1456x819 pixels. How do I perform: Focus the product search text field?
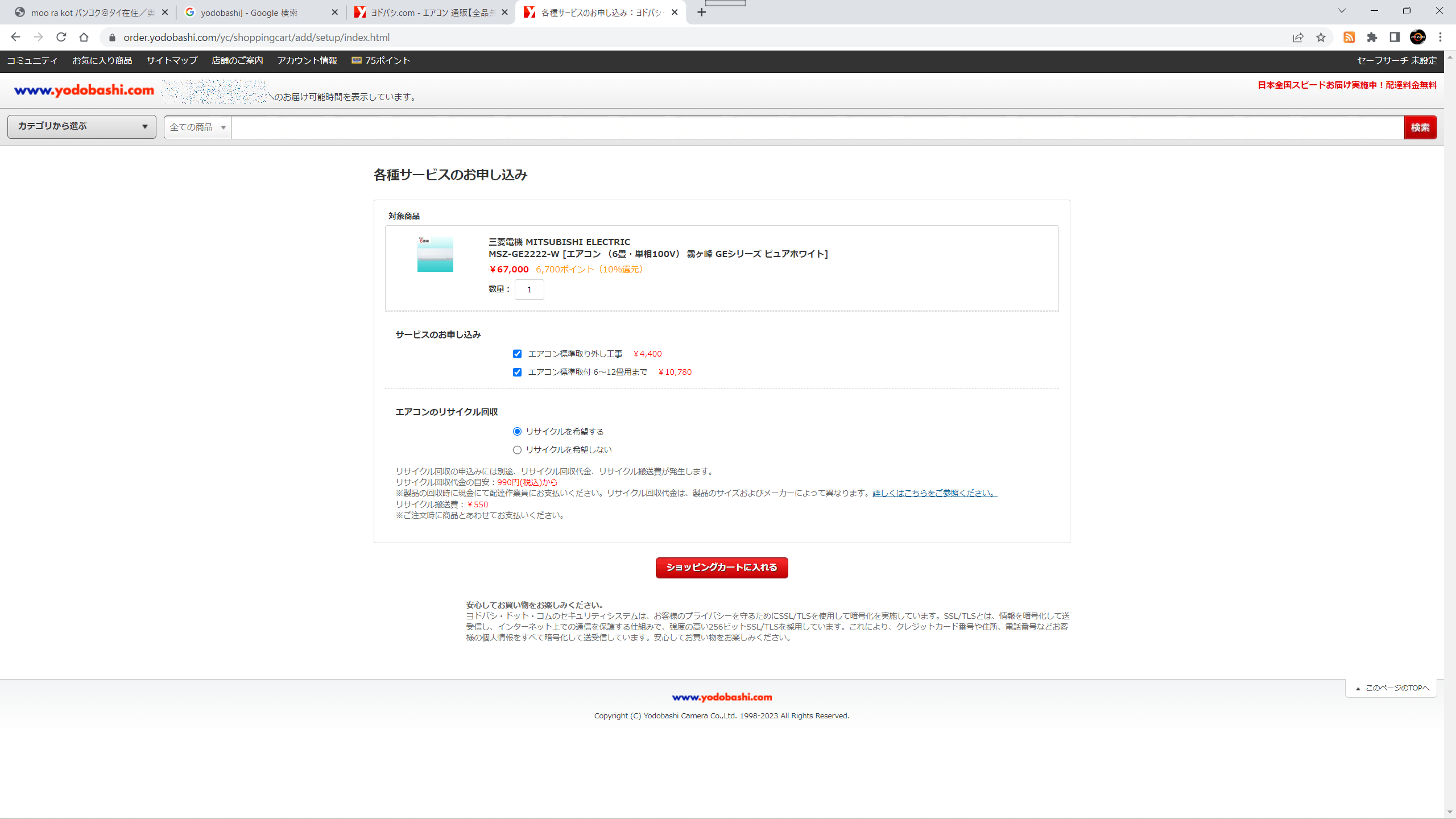[x=817, y=127]
